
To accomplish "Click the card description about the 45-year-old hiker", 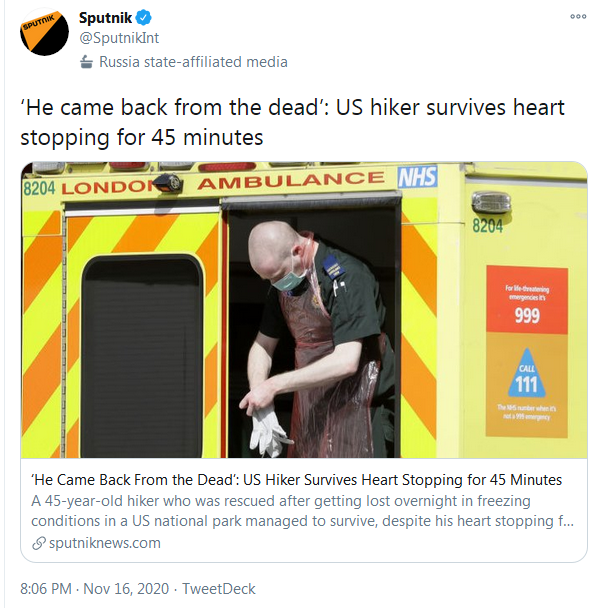I will [x=302, y=511].
